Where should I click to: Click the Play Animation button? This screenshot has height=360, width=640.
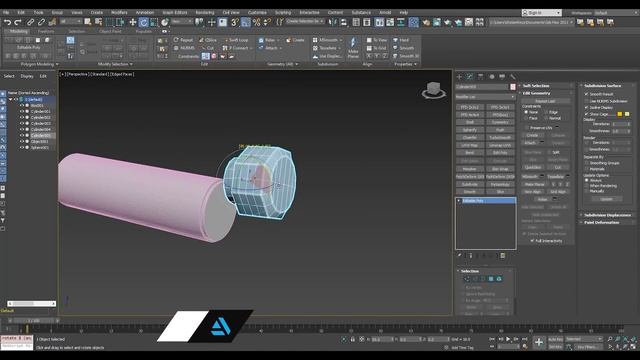508,339
